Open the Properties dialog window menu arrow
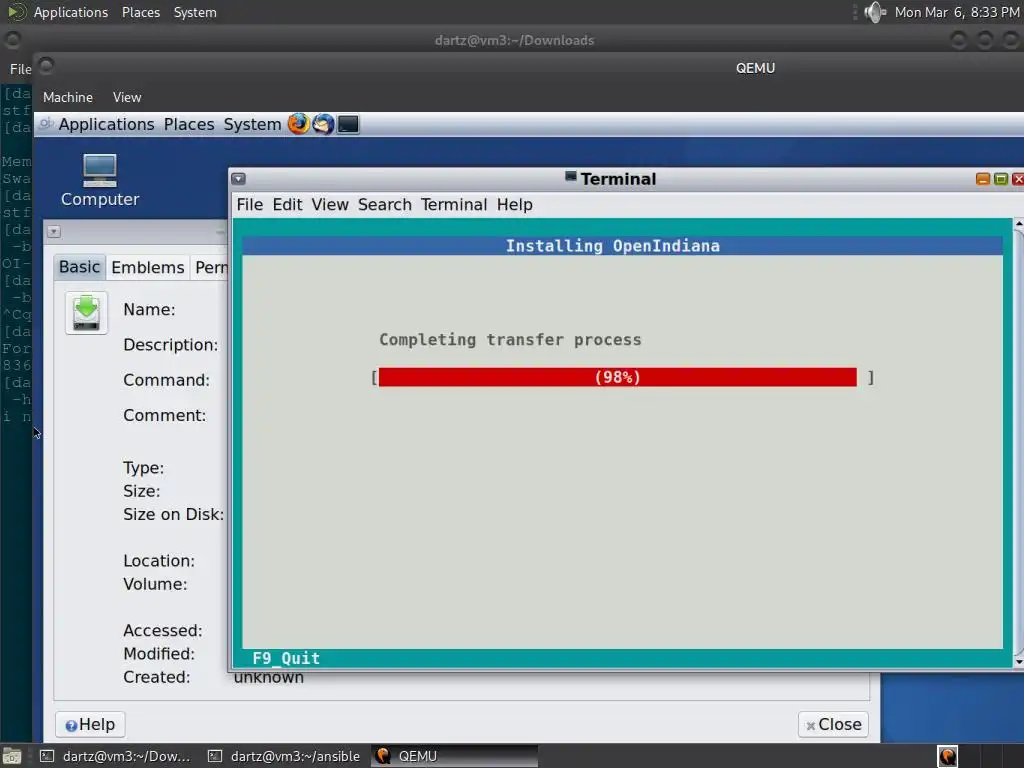The width and height of the screenshot is (1024, 768). tap(54, 232)
